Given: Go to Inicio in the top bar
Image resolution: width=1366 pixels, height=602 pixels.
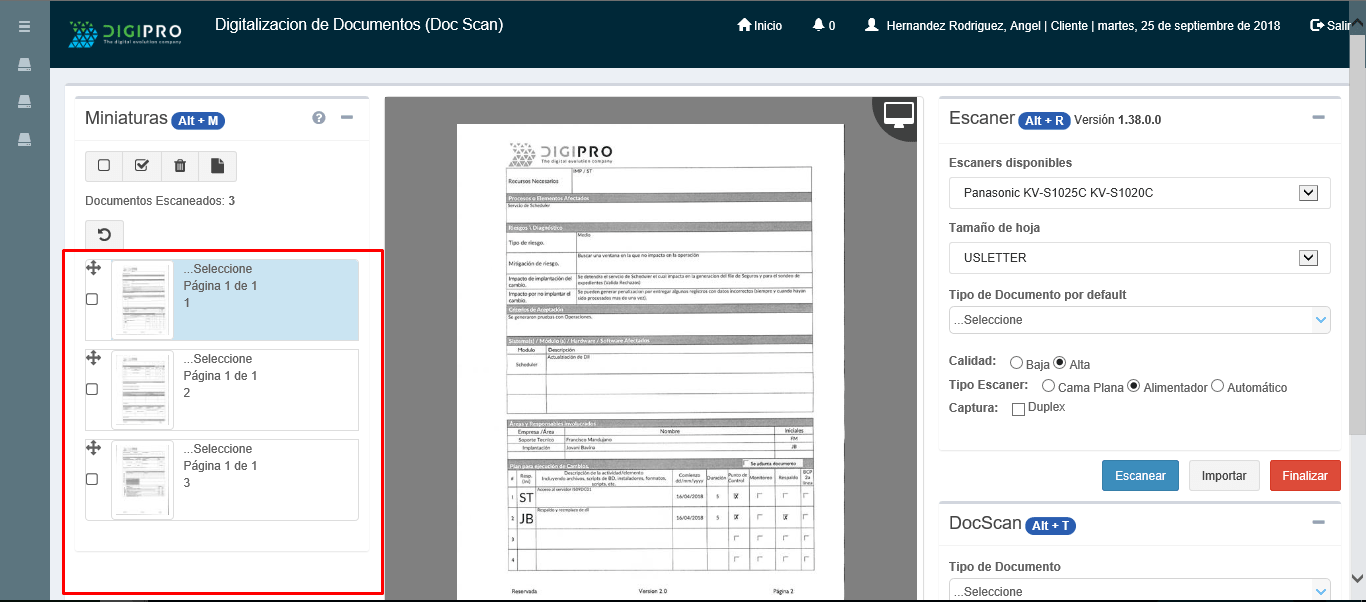Looking at the screenshot, I should click(x=759, y=26).
